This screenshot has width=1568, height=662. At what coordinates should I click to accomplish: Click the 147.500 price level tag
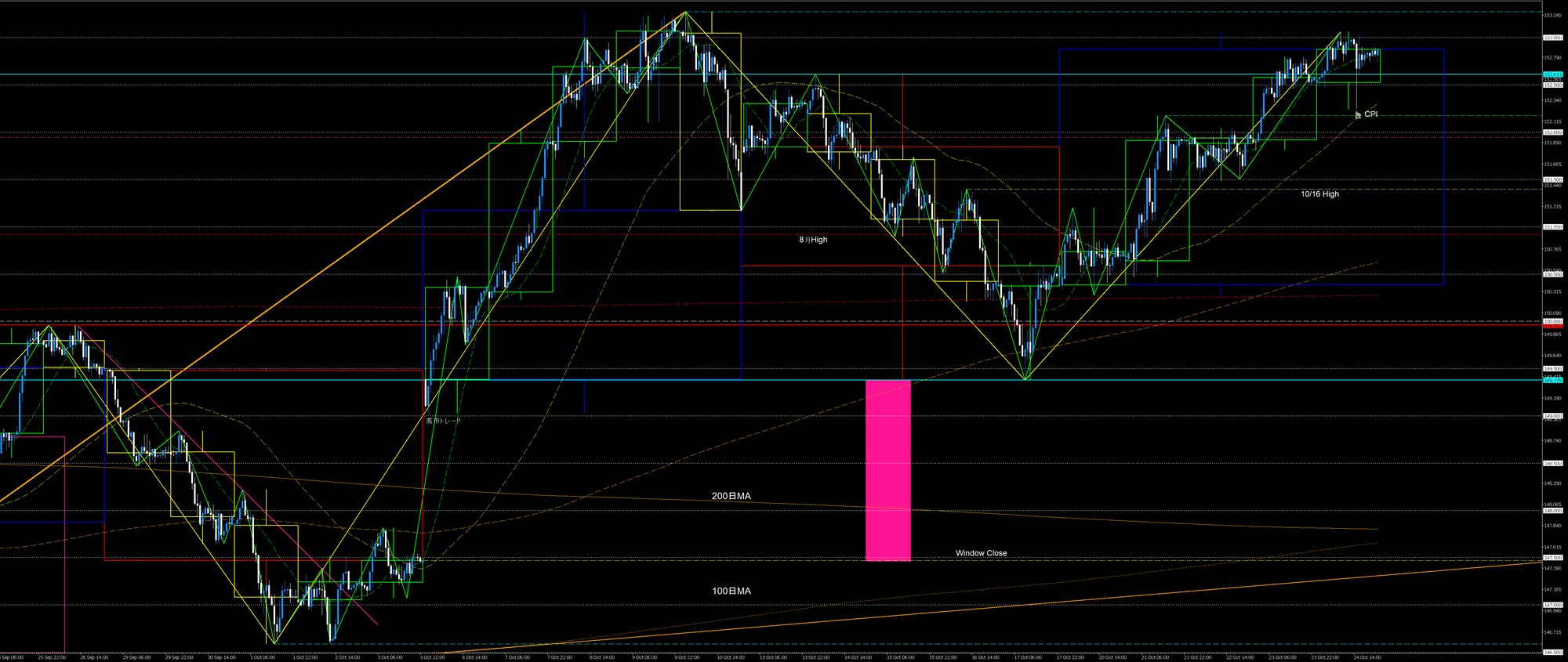[1552, 558]
